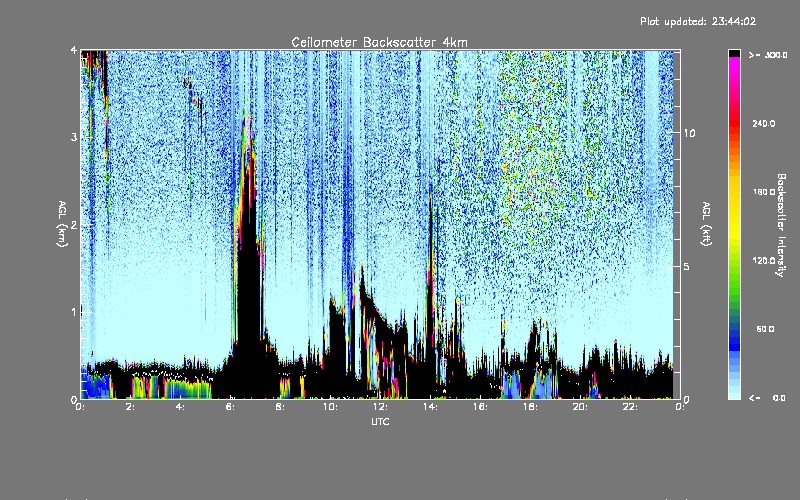Click the "<= 0.0" colorbar label
This screenshot has width=800, height=500.
click(x=767, y=398)
